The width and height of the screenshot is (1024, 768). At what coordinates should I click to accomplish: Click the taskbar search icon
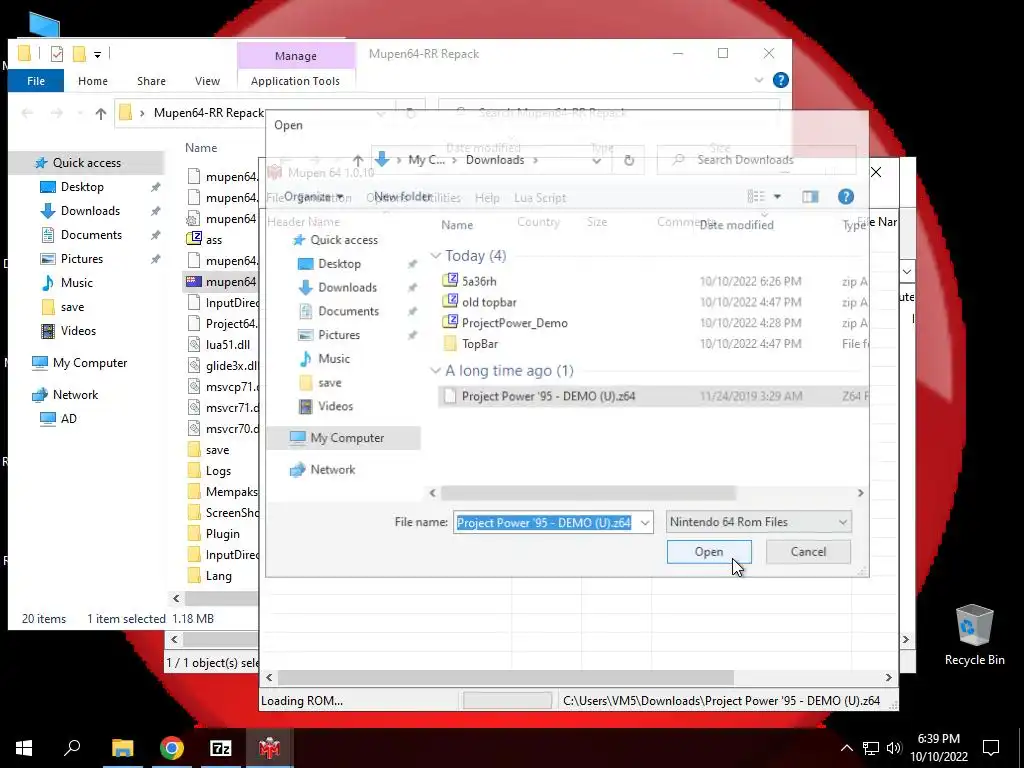72,748
